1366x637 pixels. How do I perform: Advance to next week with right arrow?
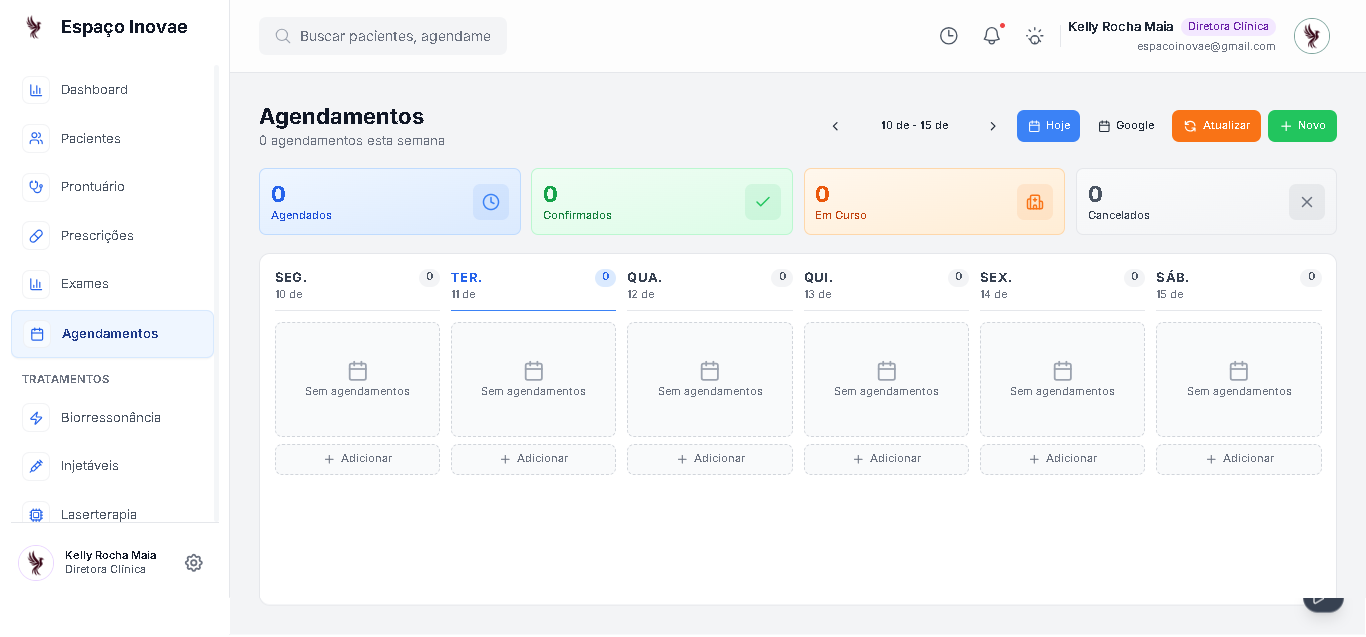(x=993, y=126)
